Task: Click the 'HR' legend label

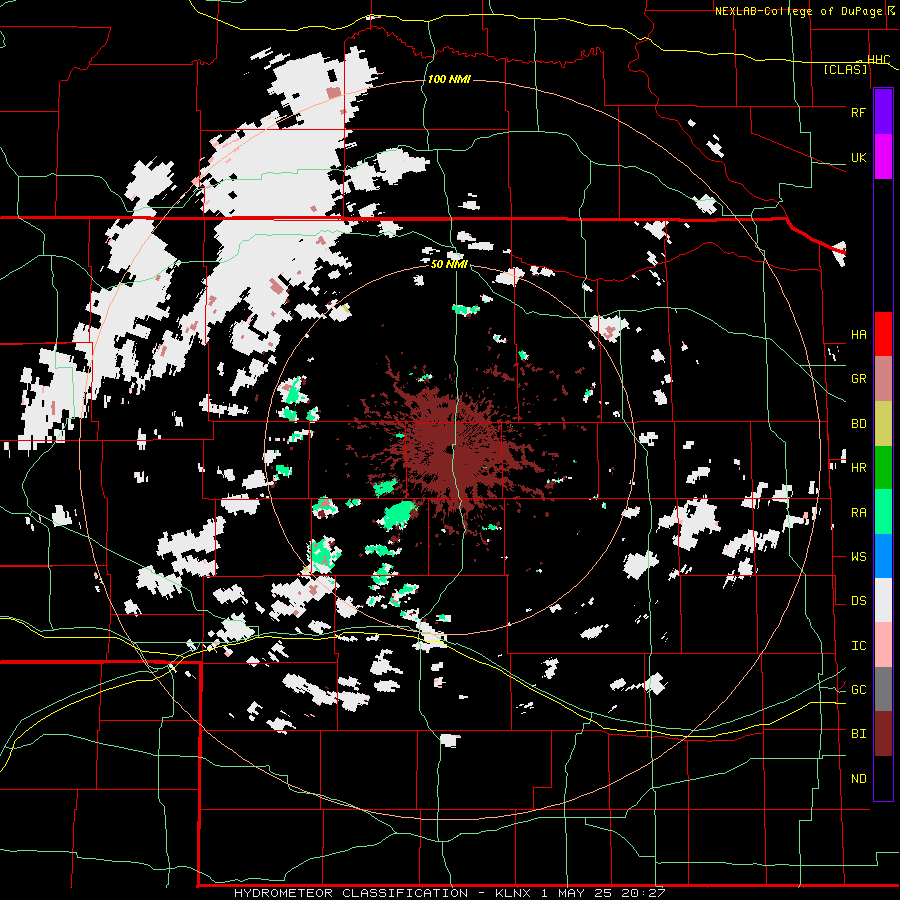Action: pyautogui.click(x=858, y=468)
